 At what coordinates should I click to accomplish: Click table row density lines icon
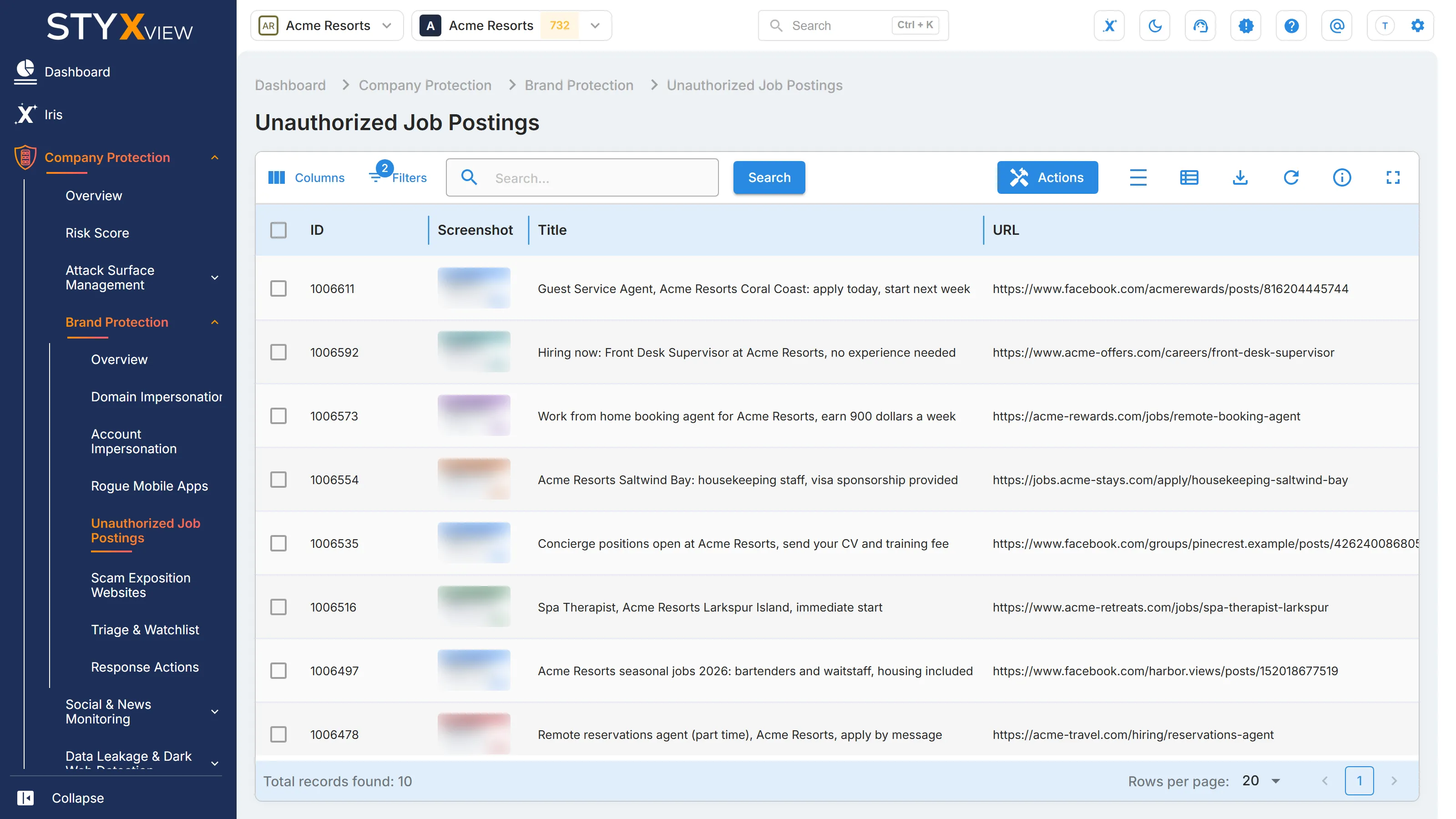(x=1138, y=177)
